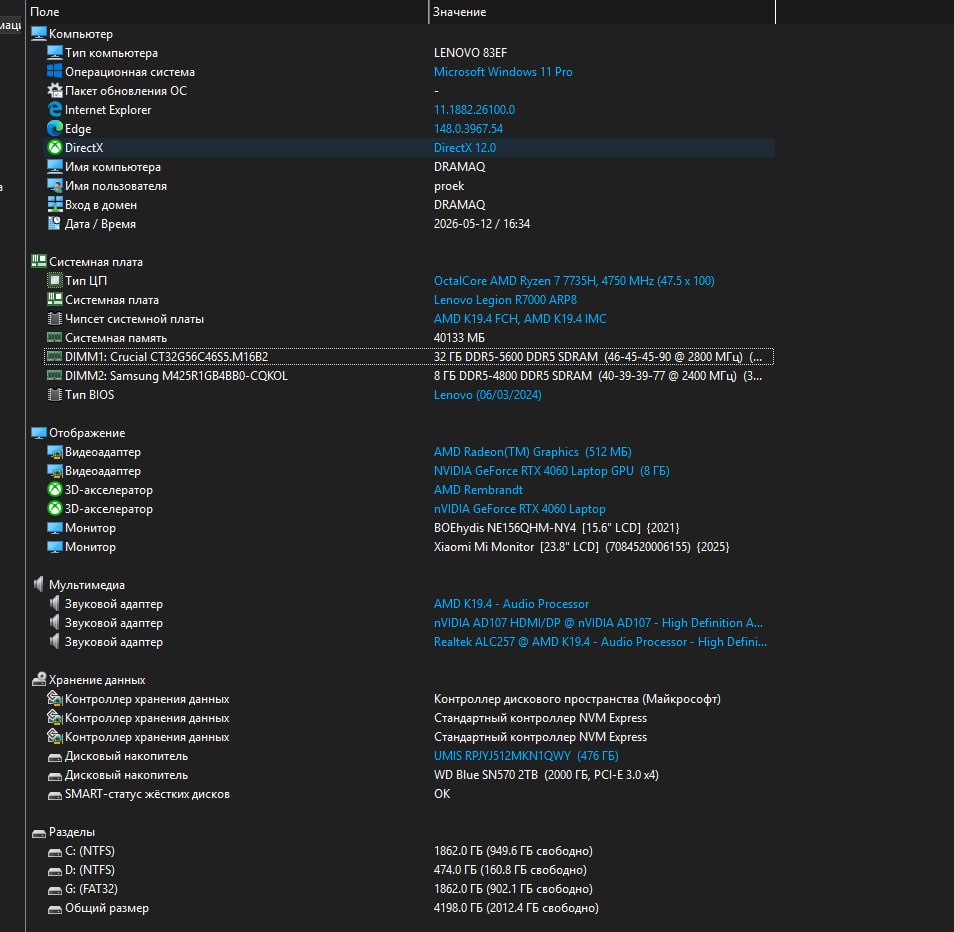Click the Хранение данных group icon
Screen dimensions: 954x932
[39, 680]
